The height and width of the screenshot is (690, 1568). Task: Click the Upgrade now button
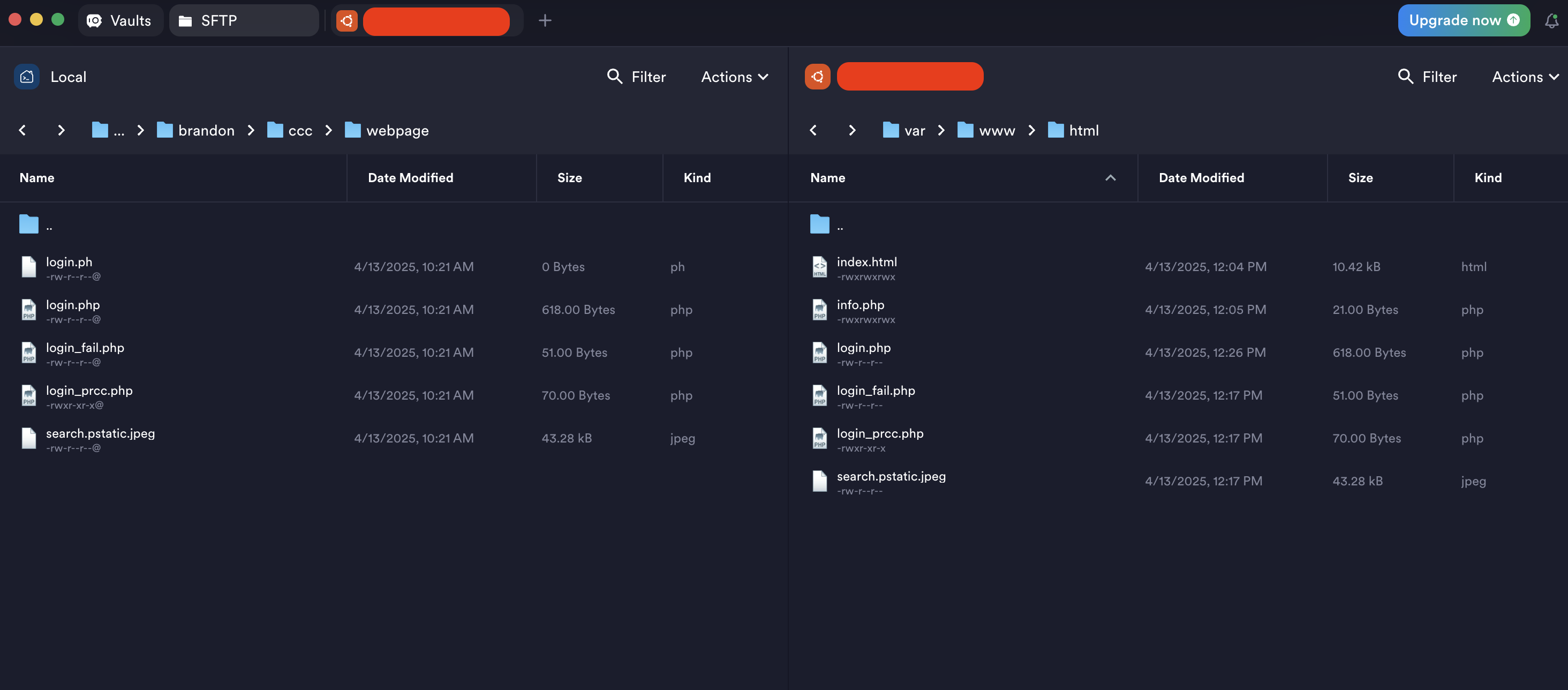pyautogui.click(x=1463, y=21)
